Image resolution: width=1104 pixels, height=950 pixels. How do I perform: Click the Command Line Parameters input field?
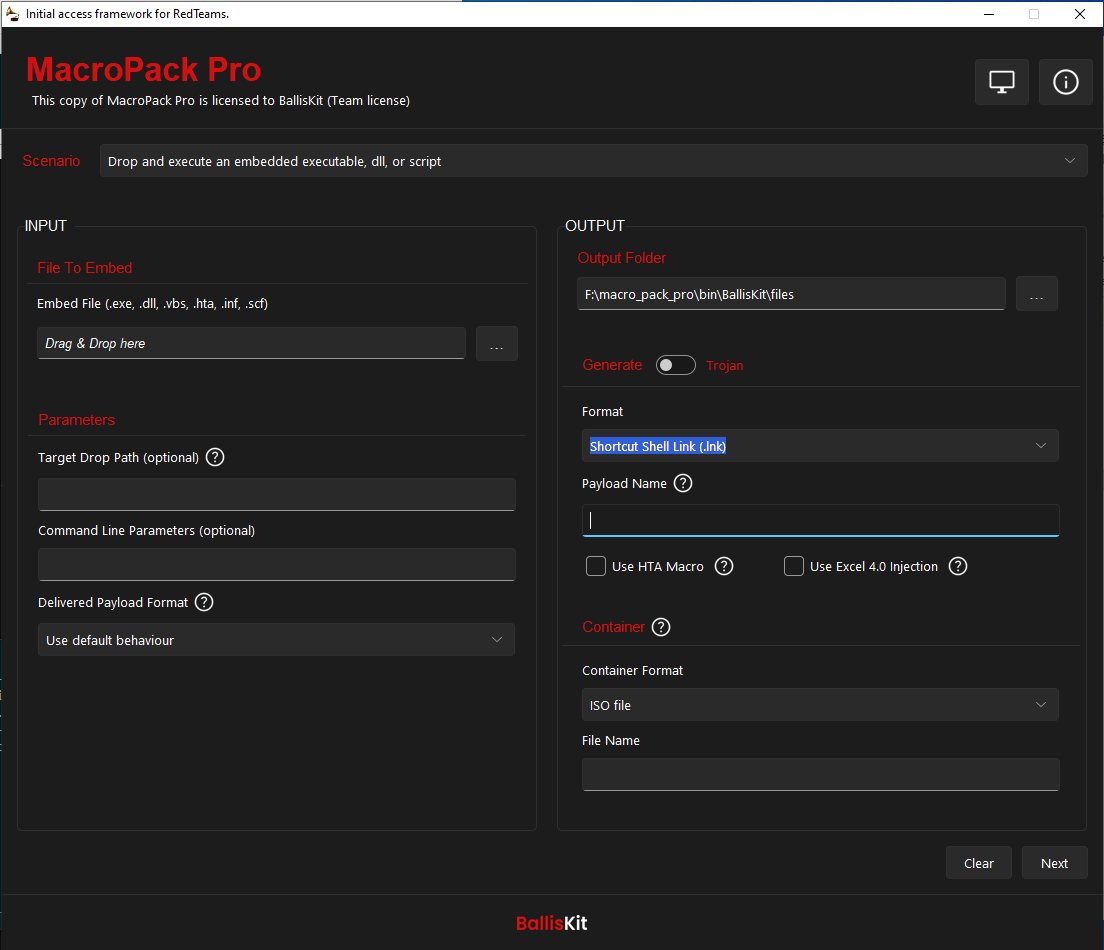277,565
